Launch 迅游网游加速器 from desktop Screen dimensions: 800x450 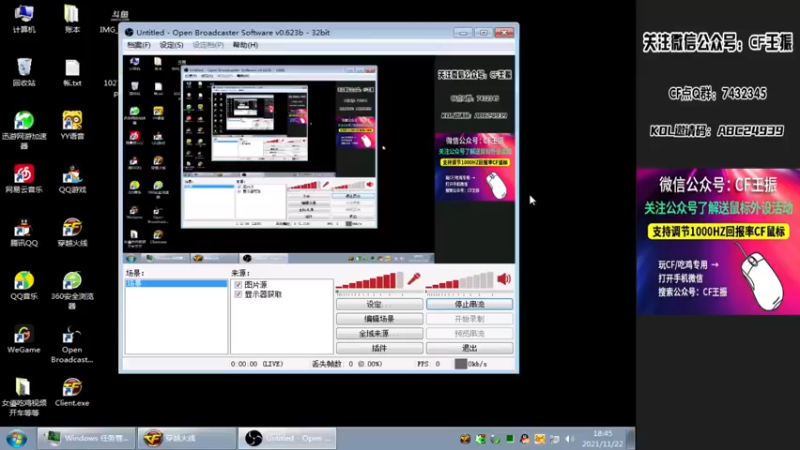click(x=24, y=130)
